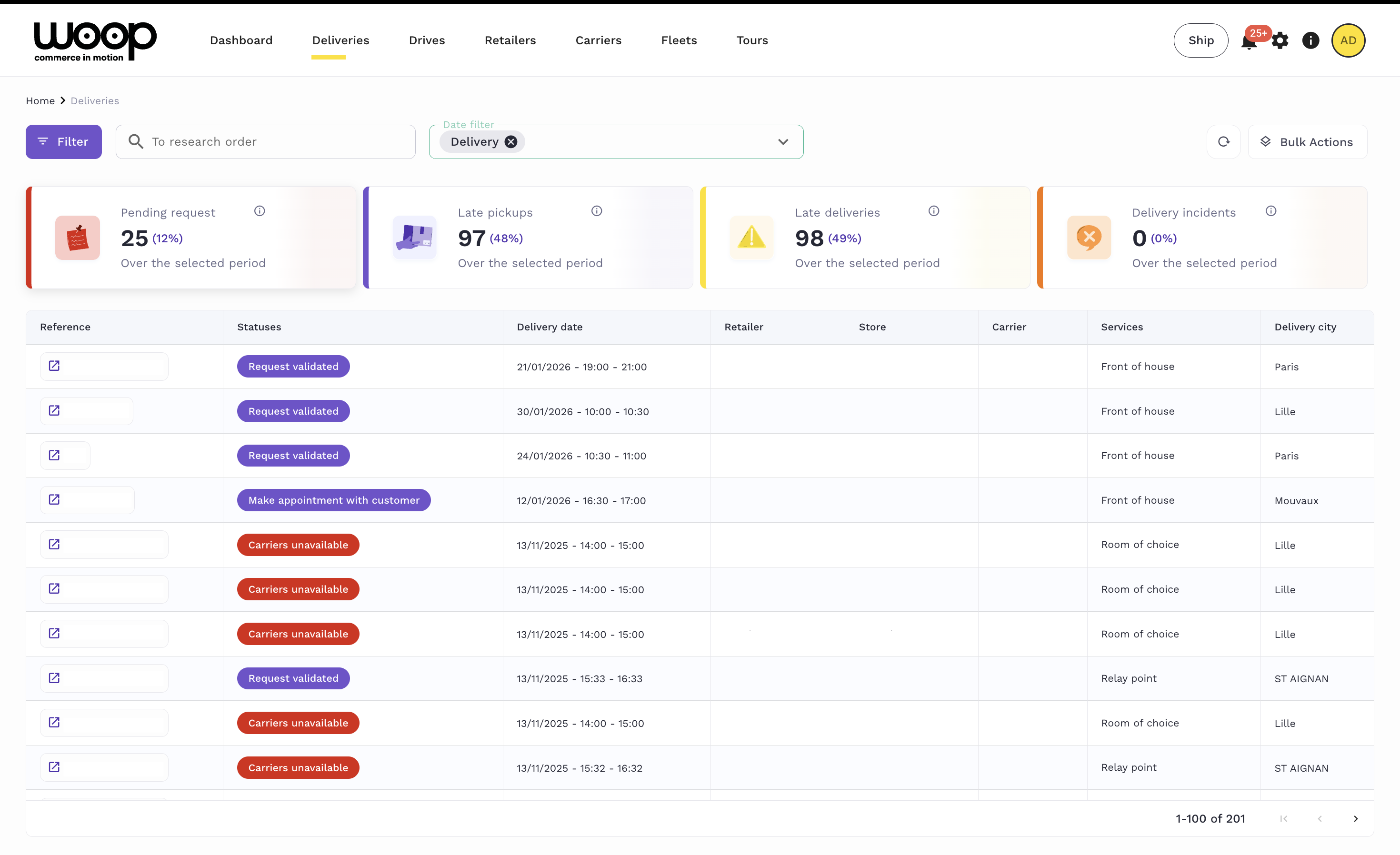Image resolution: width=1400 pixels, height=855 pixels.
Task: Go to next page of deliveries
Action: pos(1355,819)
